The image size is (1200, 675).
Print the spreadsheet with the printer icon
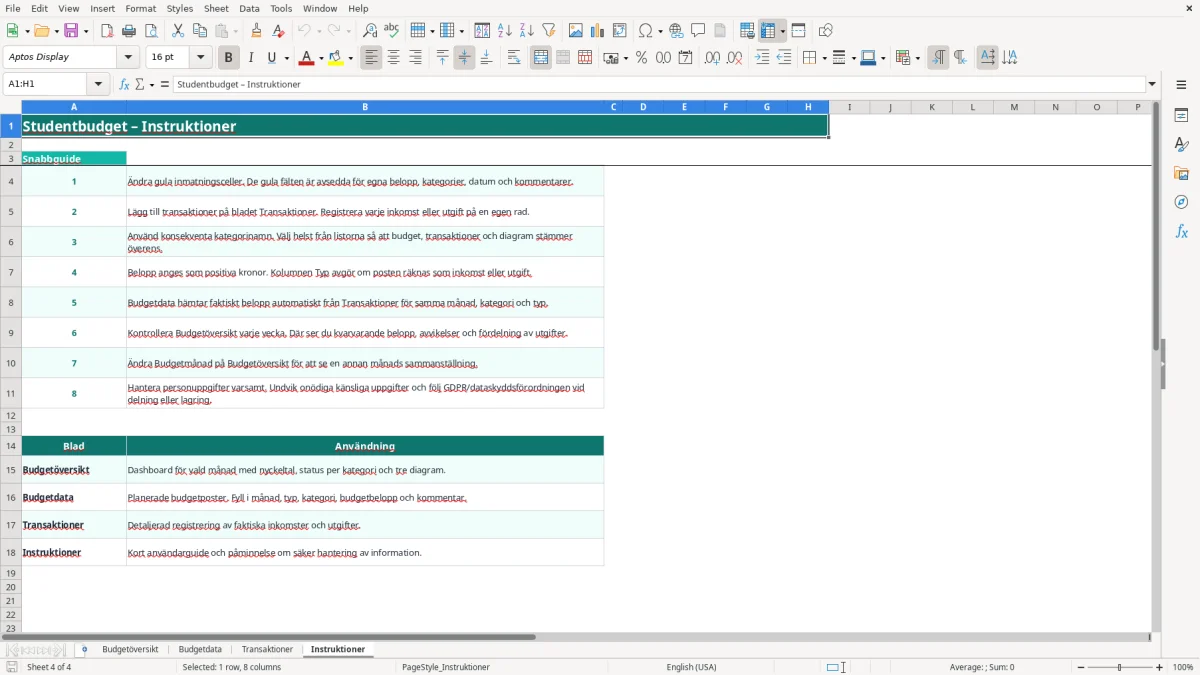click(x=129, y=31)
